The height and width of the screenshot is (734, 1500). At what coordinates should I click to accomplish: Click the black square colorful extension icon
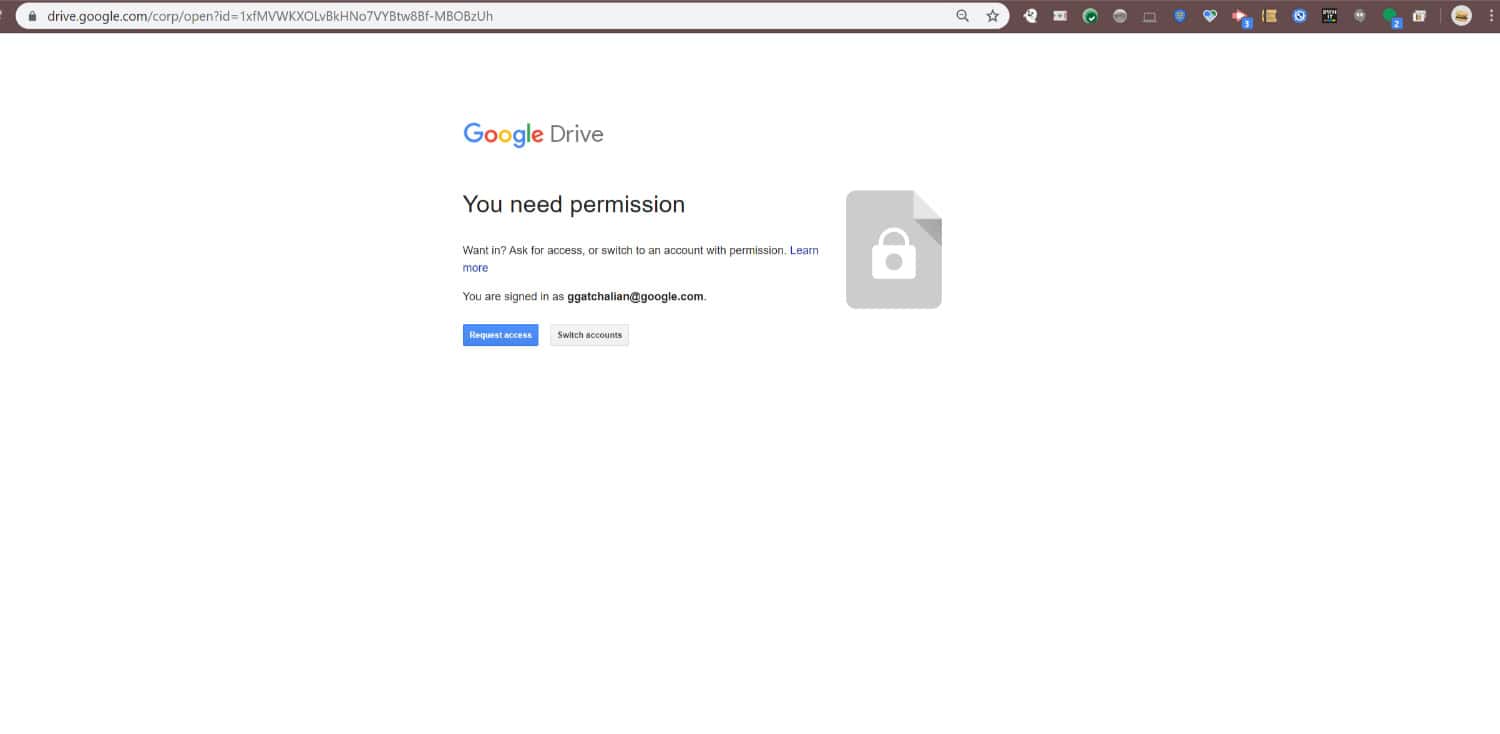[1329, 16]
